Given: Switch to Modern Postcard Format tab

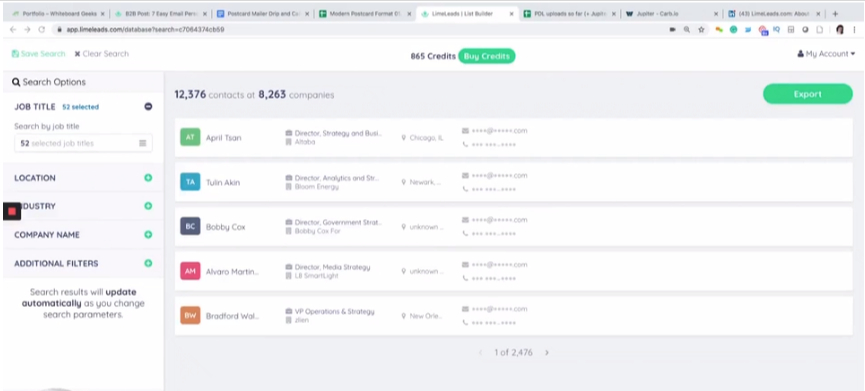Looking at the screenshot, I should click(366, 14).
